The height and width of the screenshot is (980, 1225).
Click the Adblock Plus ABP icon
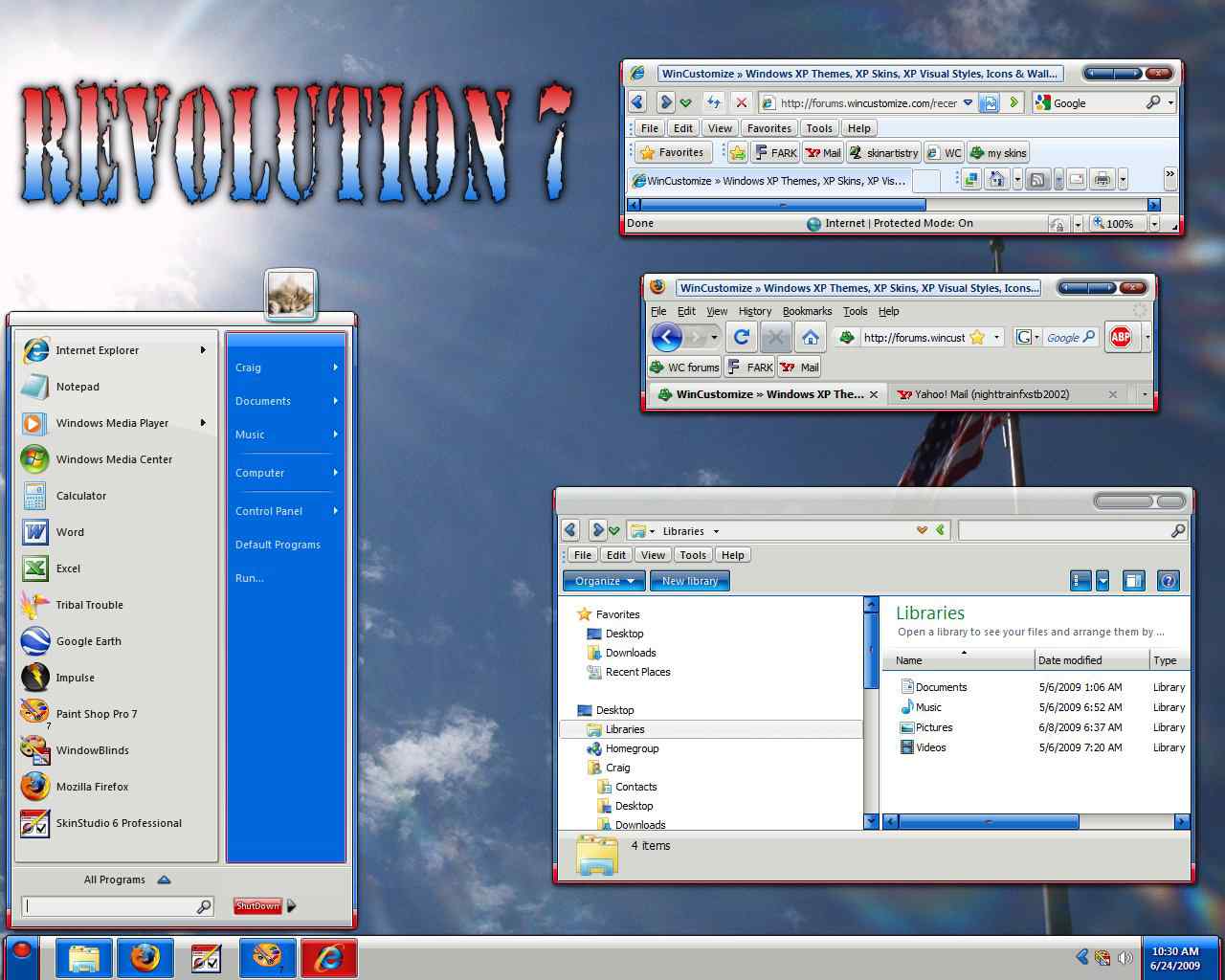tap(1121, 337)
